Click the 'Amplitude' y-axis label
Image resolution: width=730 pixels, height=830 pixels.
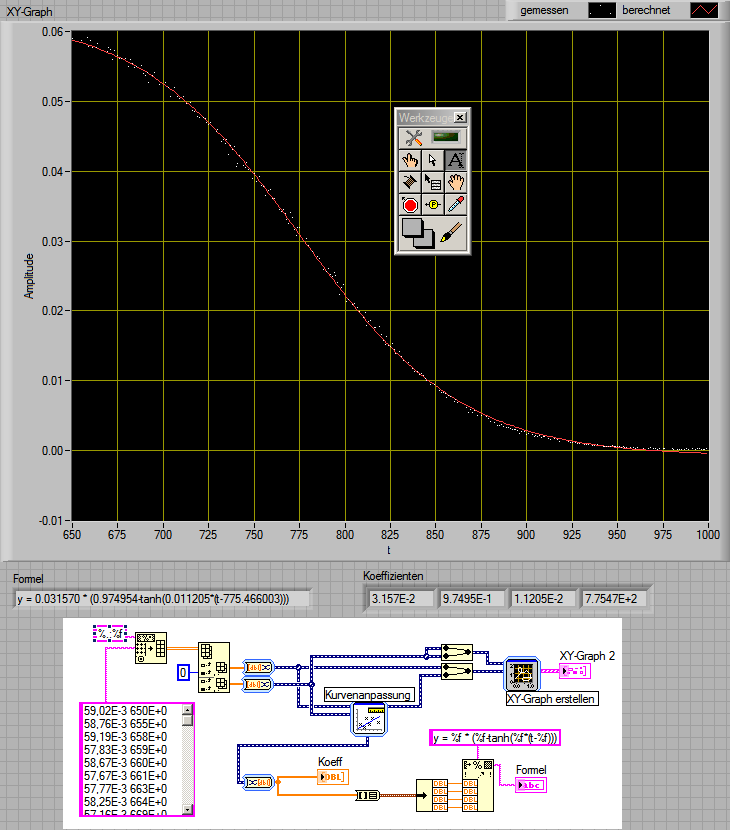coord(29,276)
